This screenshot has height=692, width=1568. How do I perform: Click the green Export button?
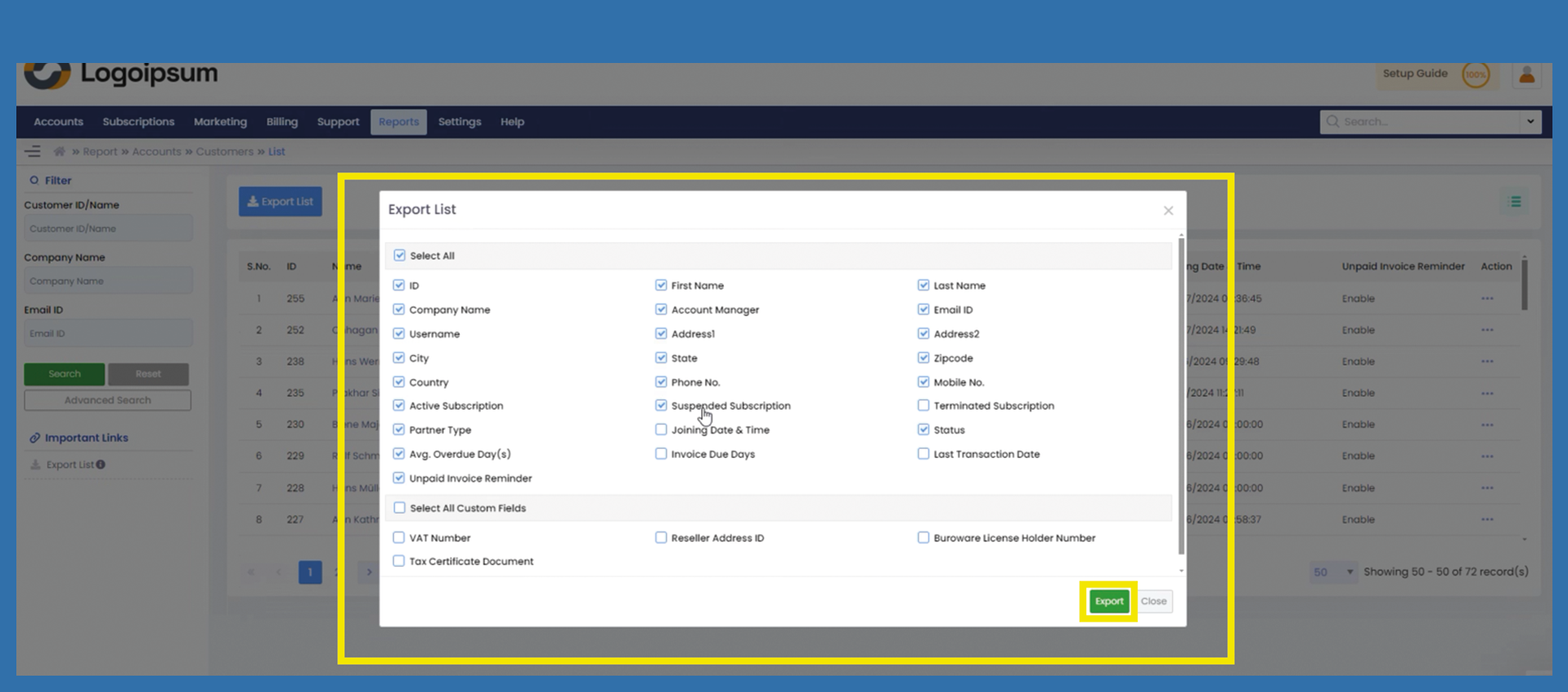coord(1108,601)
